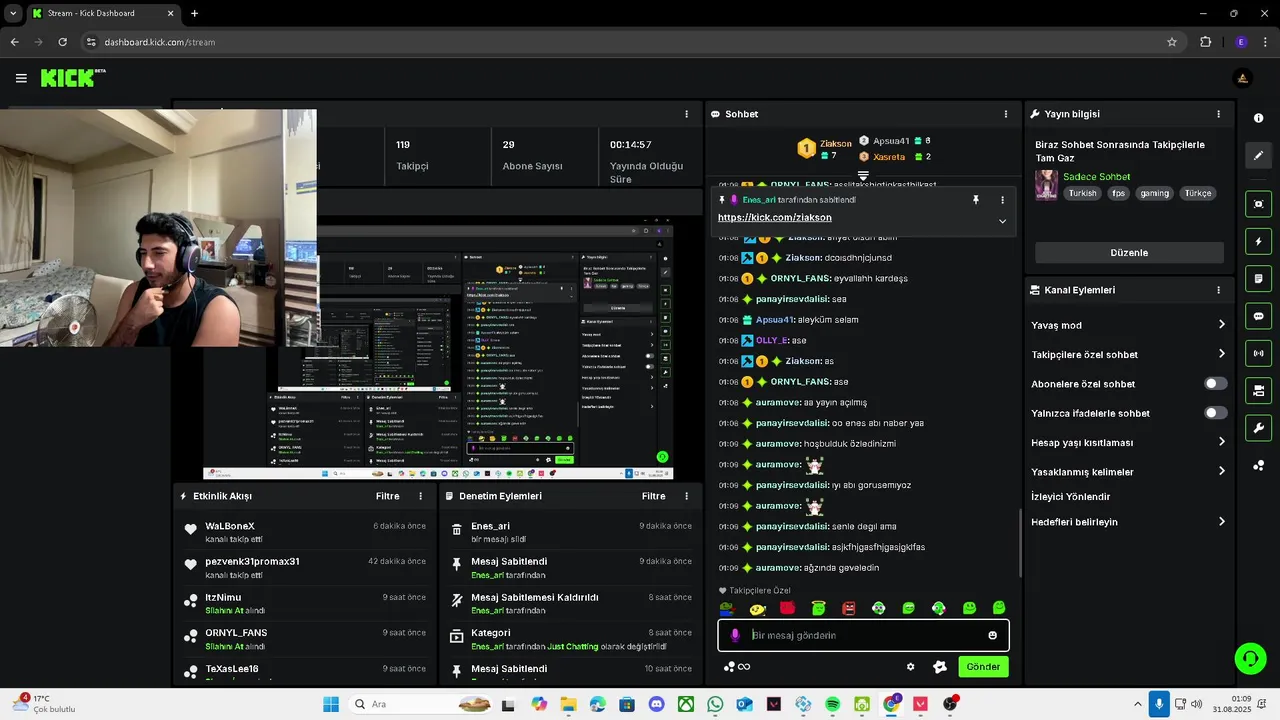Viewport: 1280px width, 720px height.
Task: Open Sohbet panel three-dot menu
Action: click(x=1006, y=114)
